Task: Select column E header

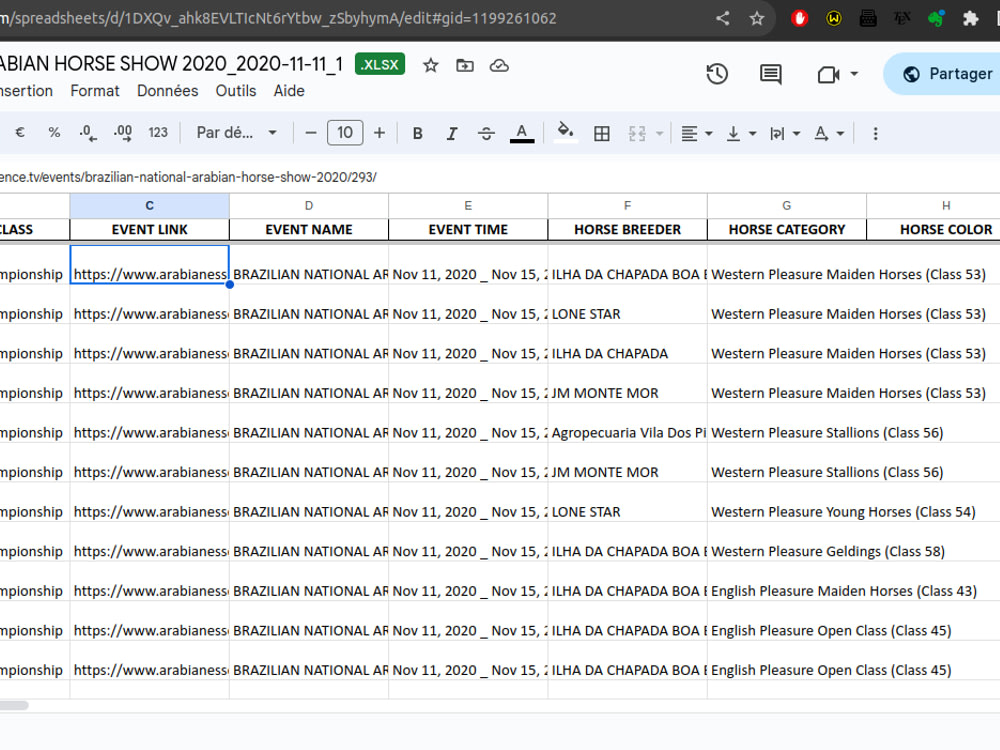Action: tap(468, 205)
